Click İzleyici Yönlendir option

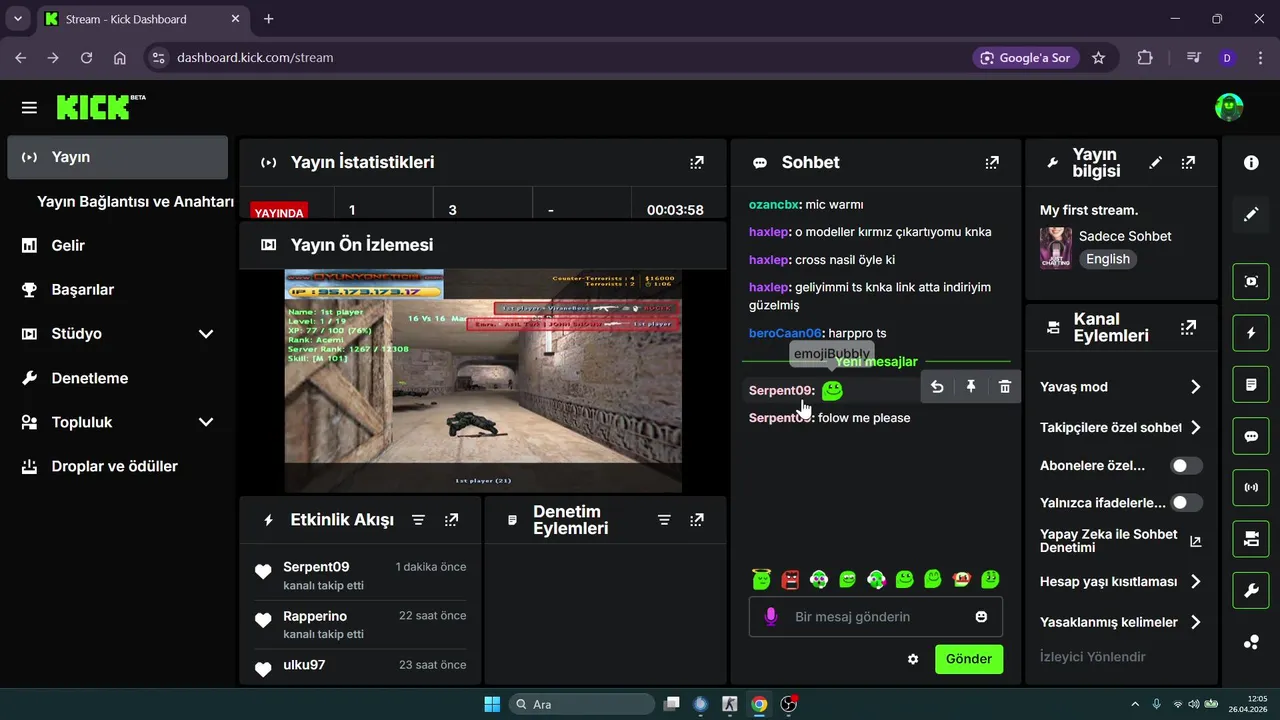click(1093, 657)
